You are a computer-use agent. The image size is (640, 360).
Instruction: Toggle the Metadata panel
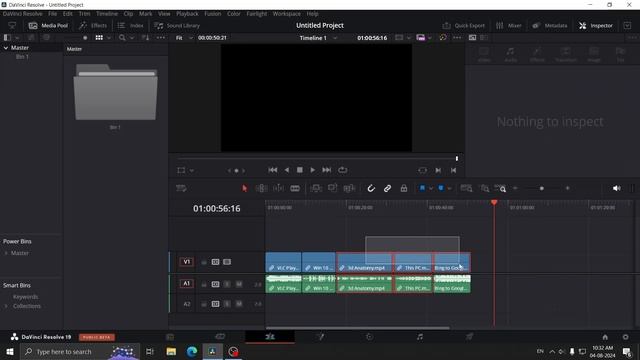click(x=550, y=25)
